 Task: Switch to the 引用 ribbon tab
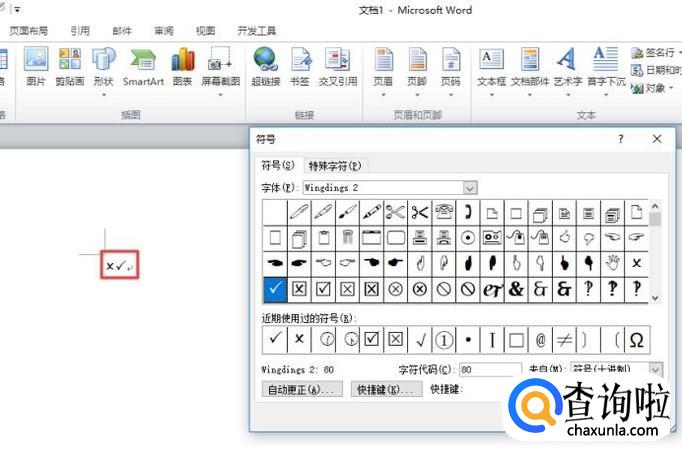tap(80, 31)
